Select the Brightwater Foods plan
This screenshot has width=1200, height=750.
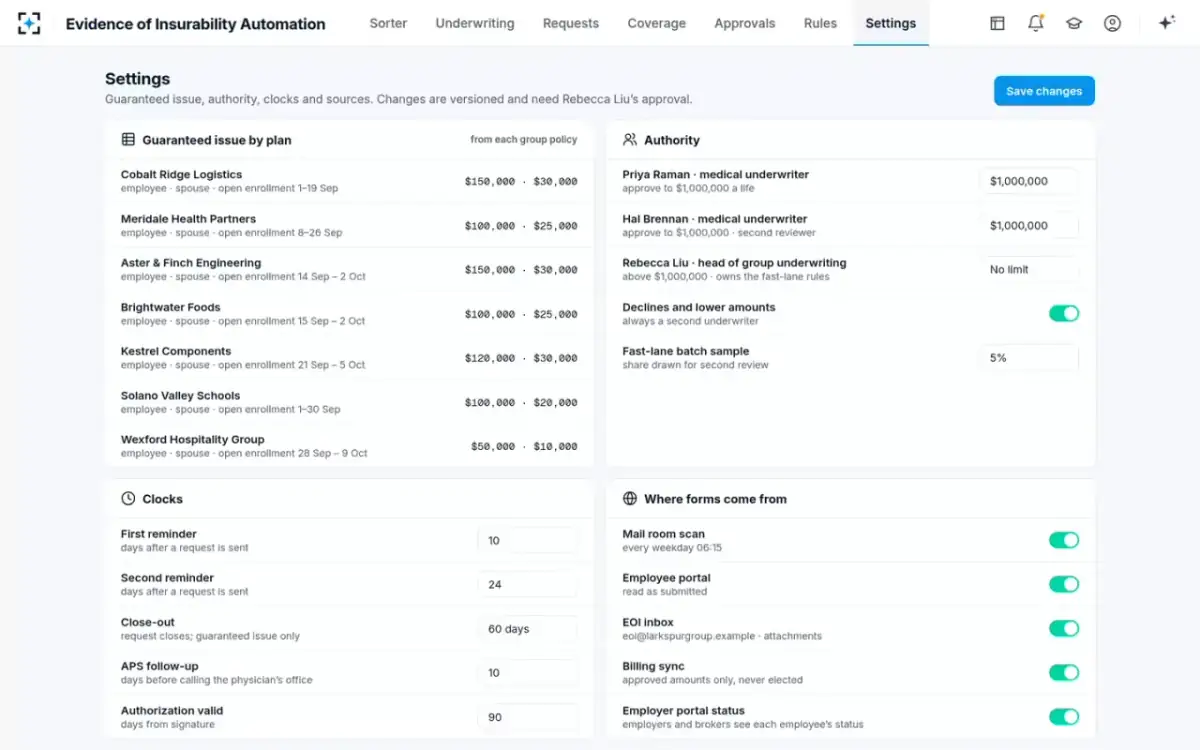349,313
